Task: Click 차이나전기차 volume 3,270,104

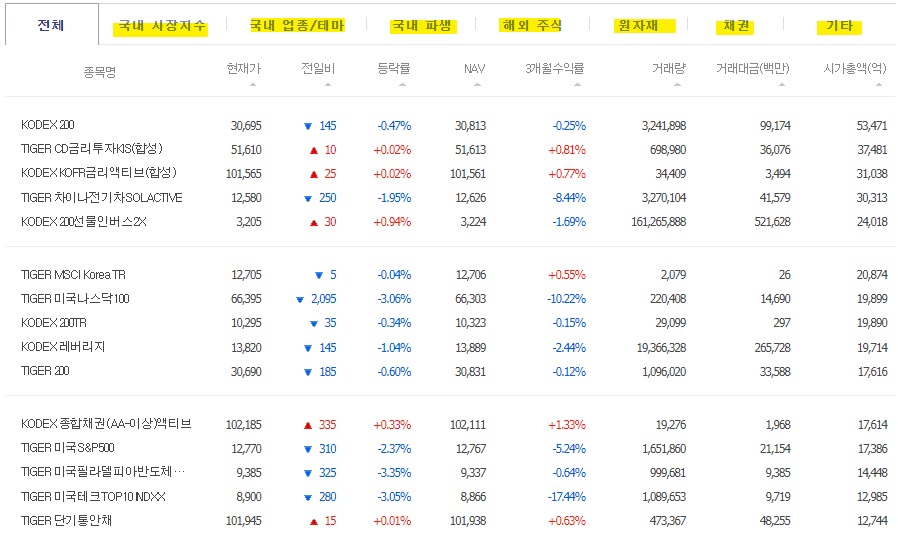Action: [664, 198]
